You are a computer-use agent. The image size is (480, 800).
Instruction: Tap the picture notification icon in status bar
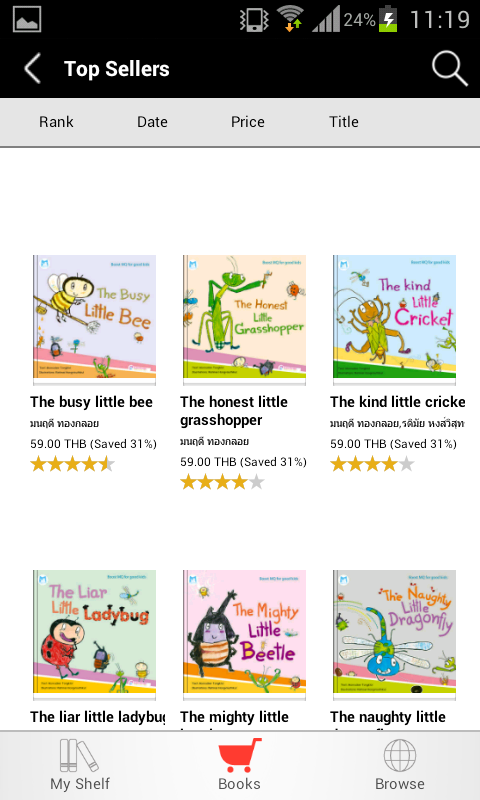tap(27, 19)
